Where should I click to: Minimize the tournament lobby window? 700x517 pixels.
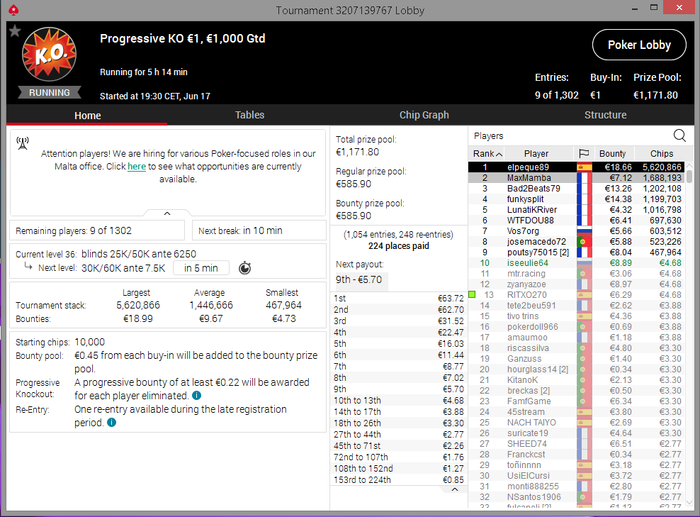634,8
